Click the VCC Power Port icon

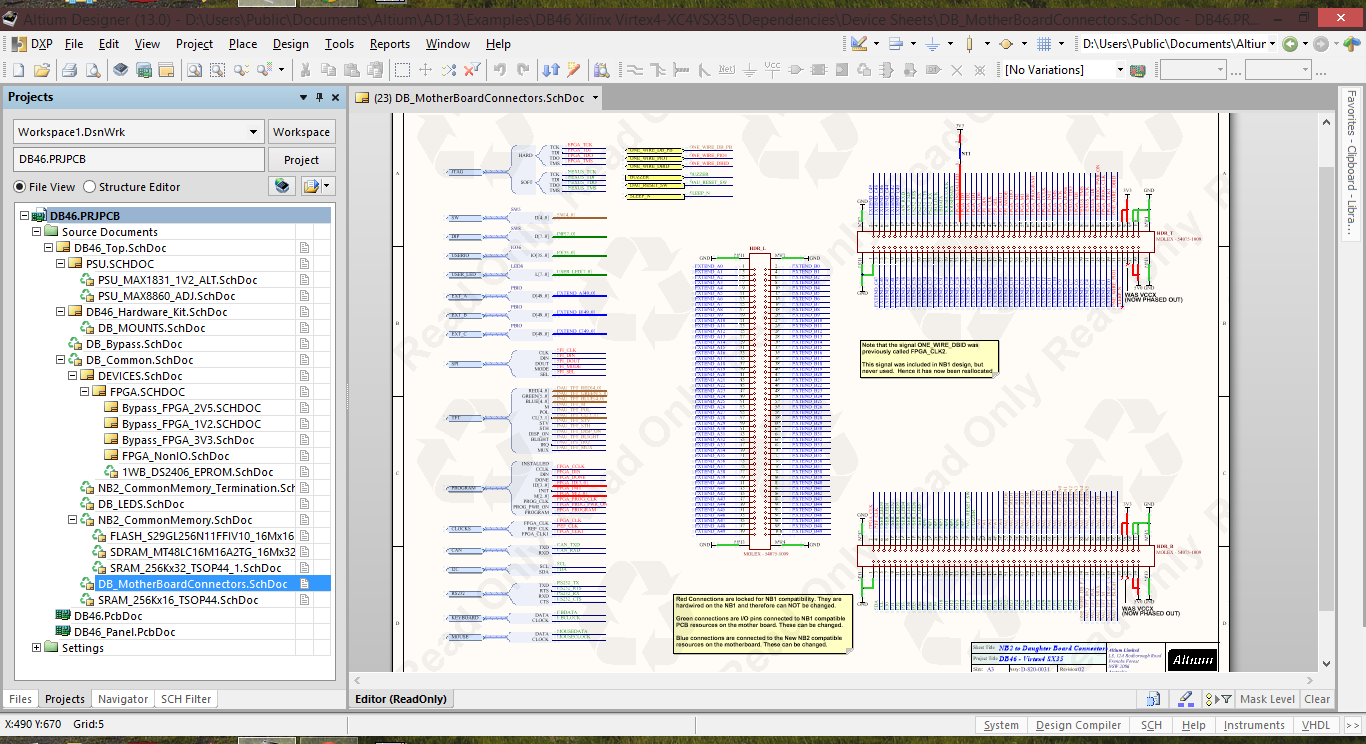772,69
